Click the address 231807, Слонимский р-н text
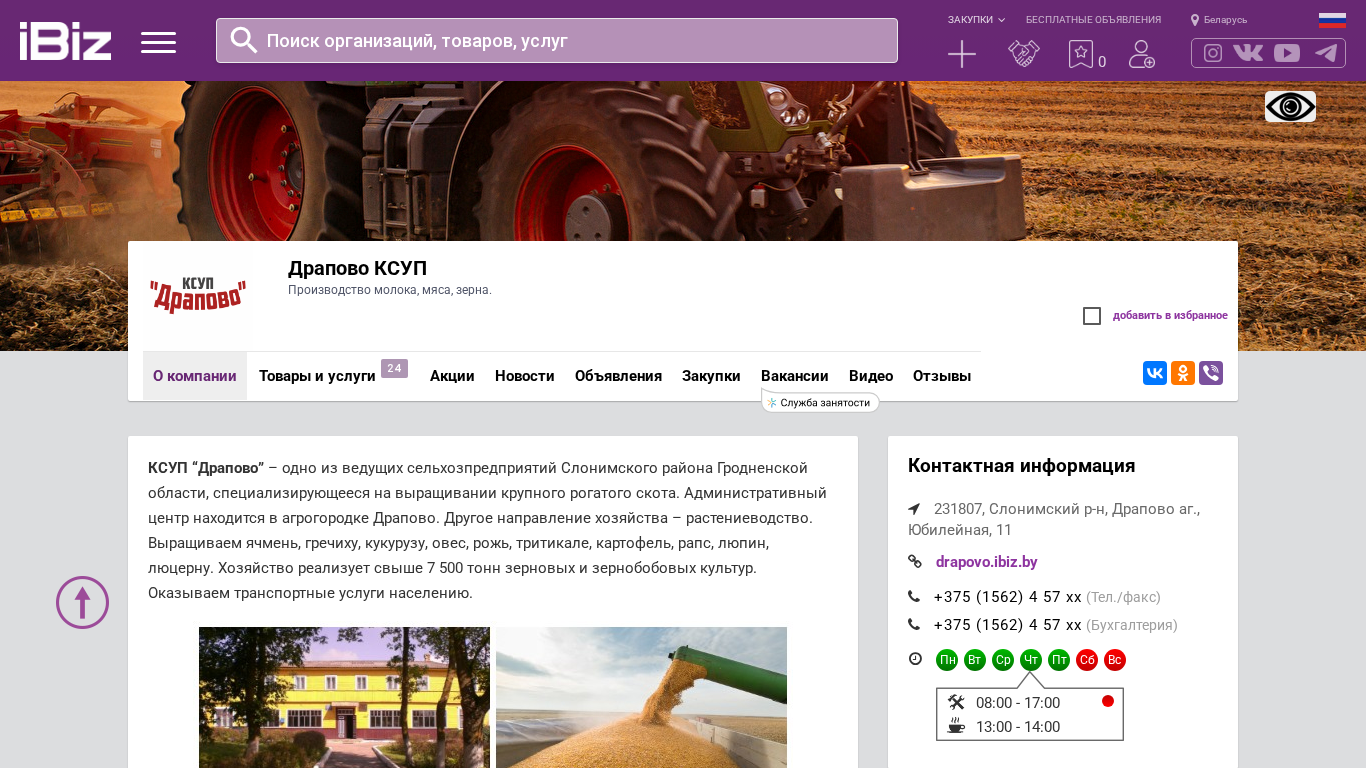The width and height of the screenshot is (1366, 768). point(1054,519)
